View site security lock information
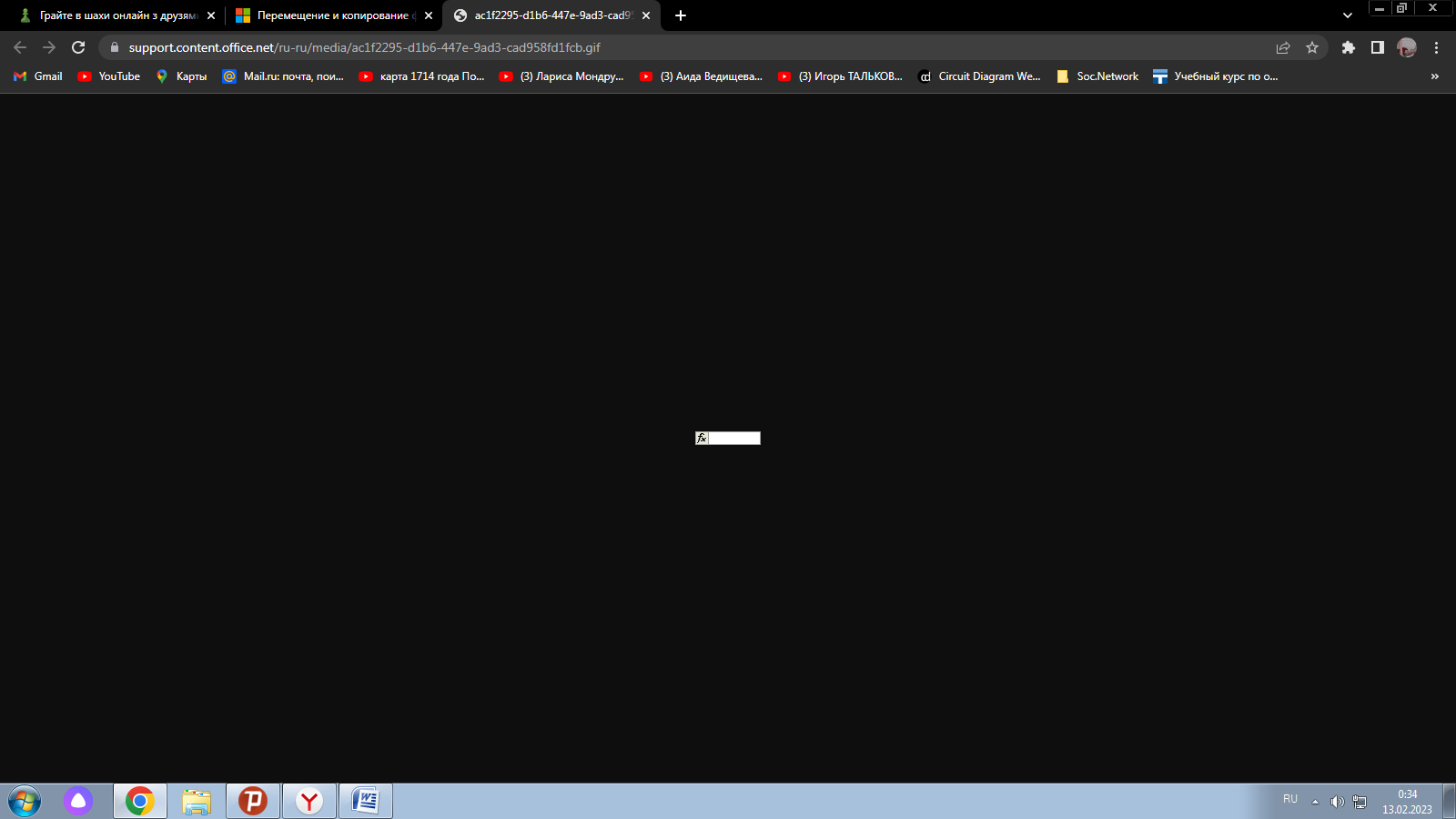The height and width of the screenshot is (819, 1456). tap(114, 47)
